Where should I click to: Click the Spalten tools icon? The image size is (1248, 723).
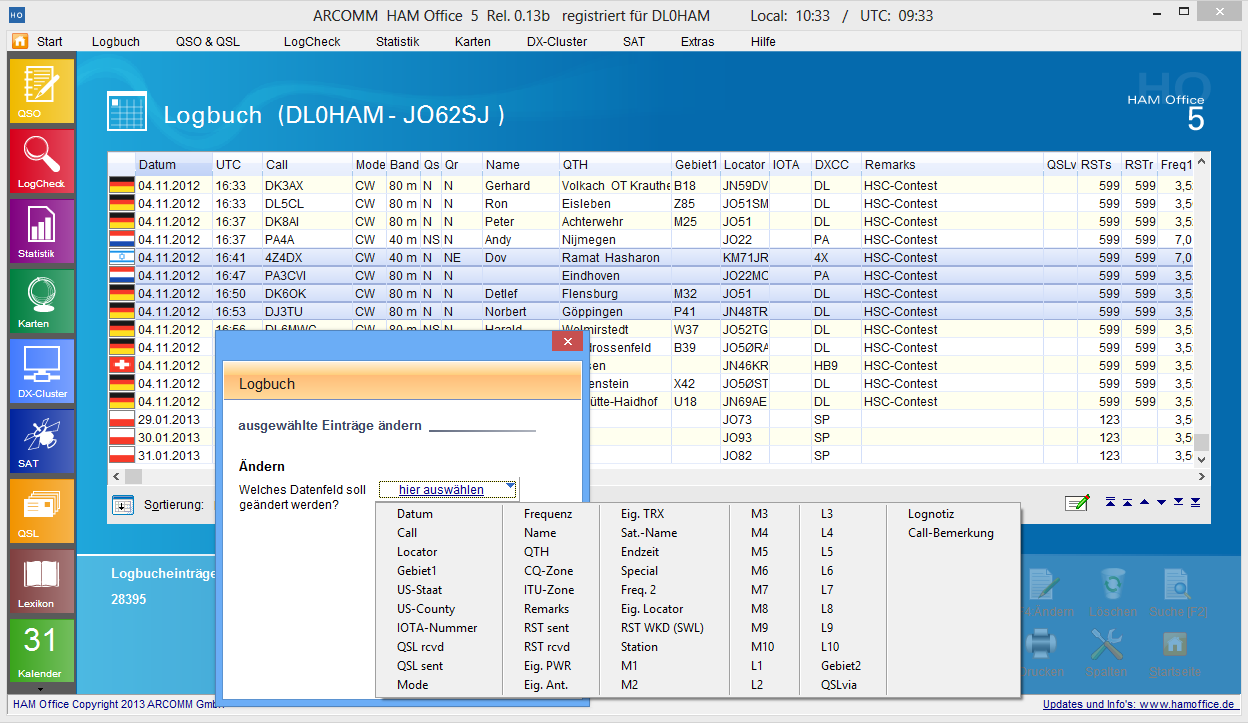click(1107, 644)
